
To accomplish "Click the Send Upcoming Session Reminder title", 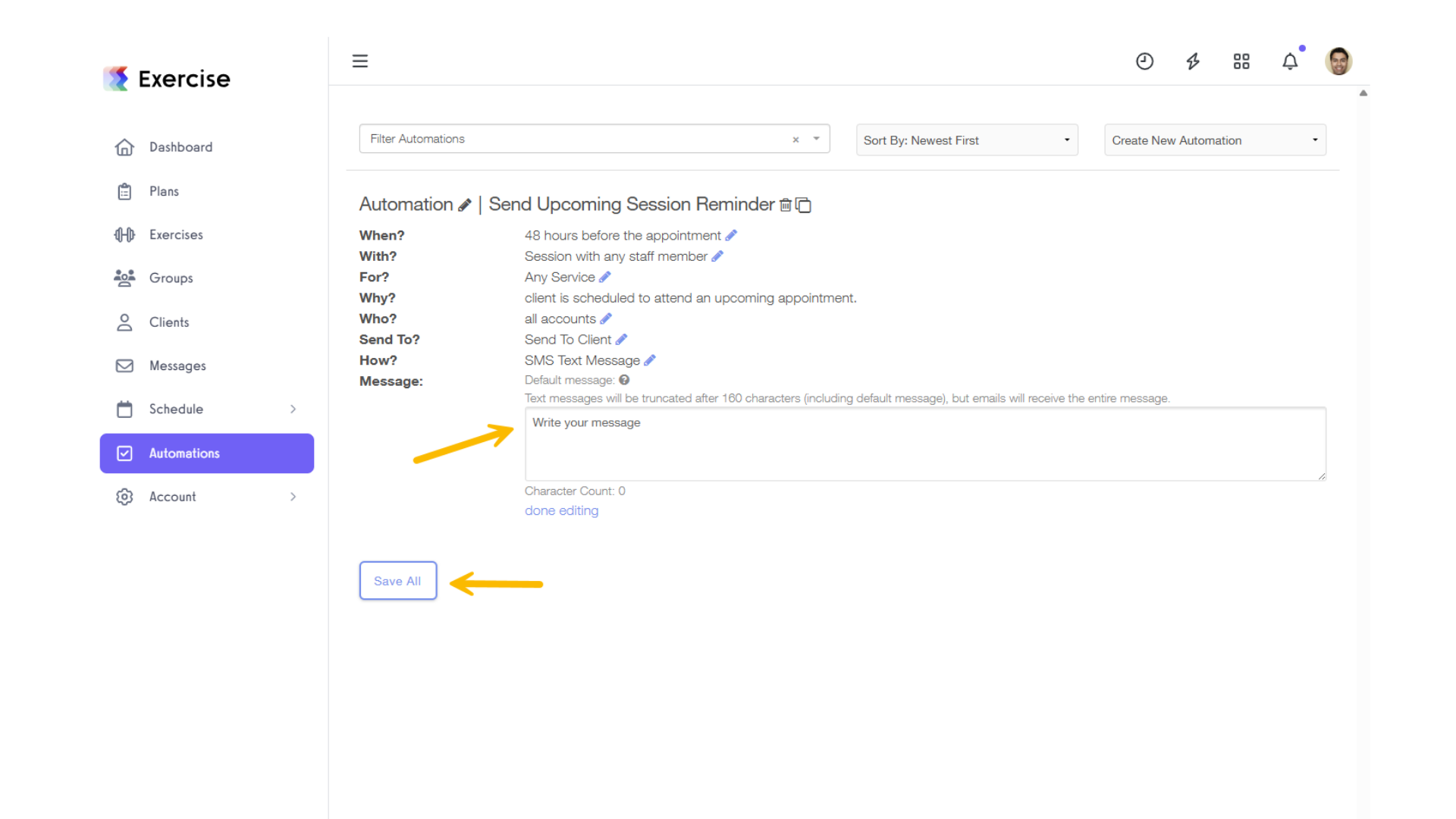I will [632, 204].
